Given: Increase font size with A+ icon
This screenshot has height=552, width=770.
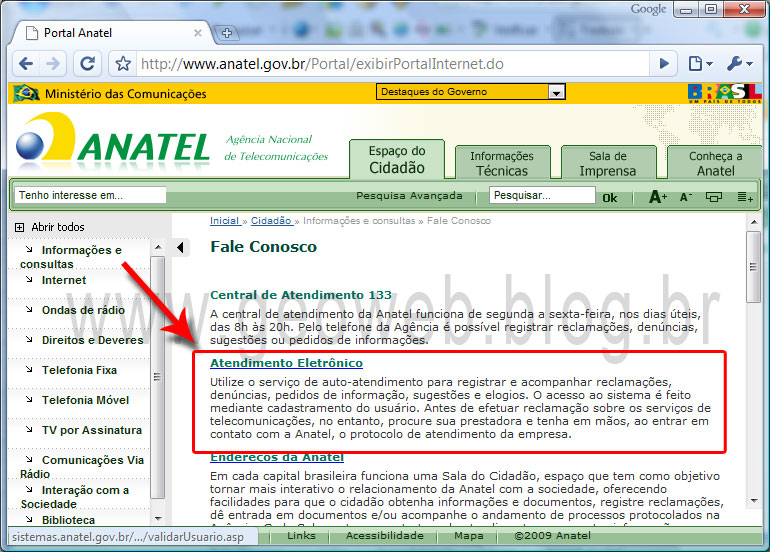Looking at the screenshot, I should click(658, 197).
